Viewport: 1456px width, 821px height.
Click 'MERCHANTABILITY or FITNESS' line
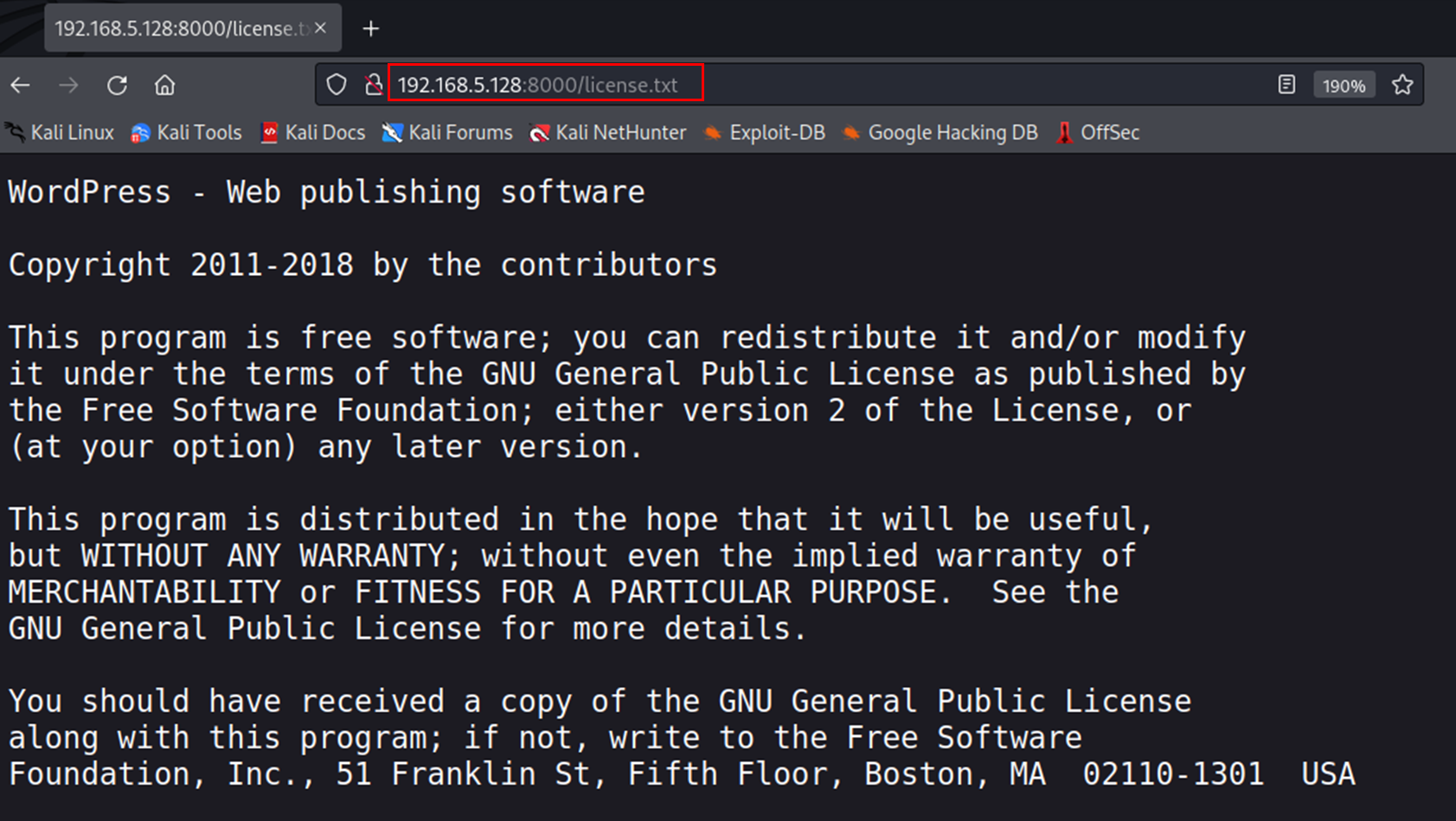coord(563,592)
